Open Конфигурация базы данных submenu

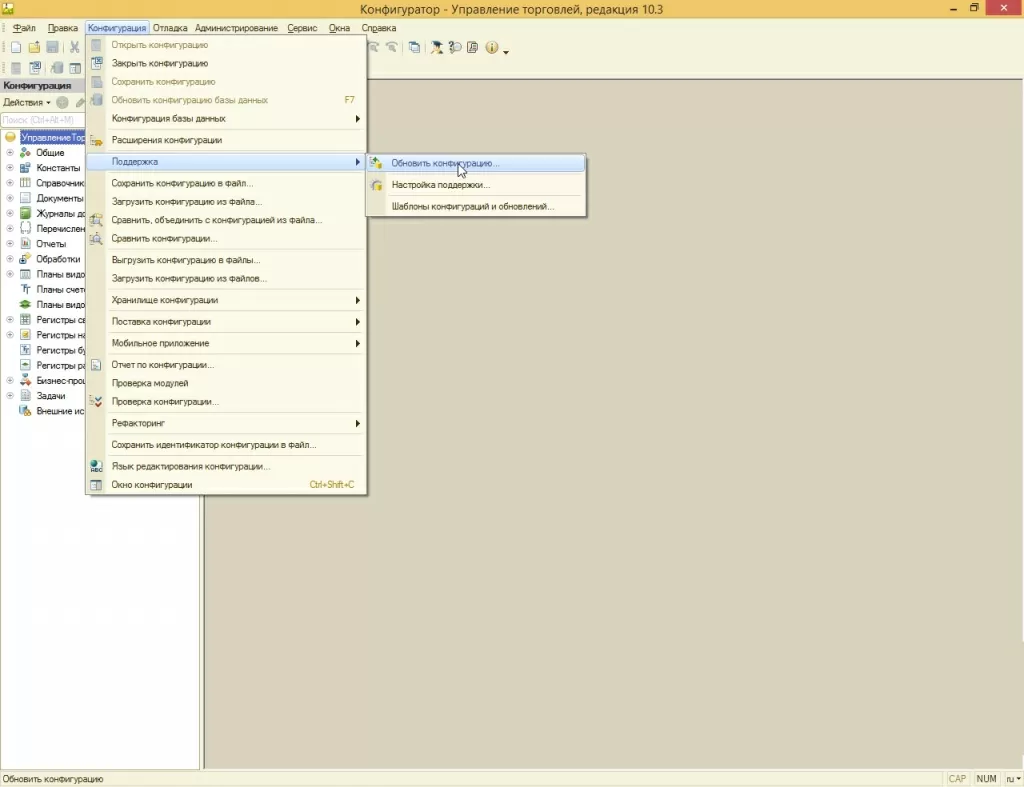[x=226, y=118]
